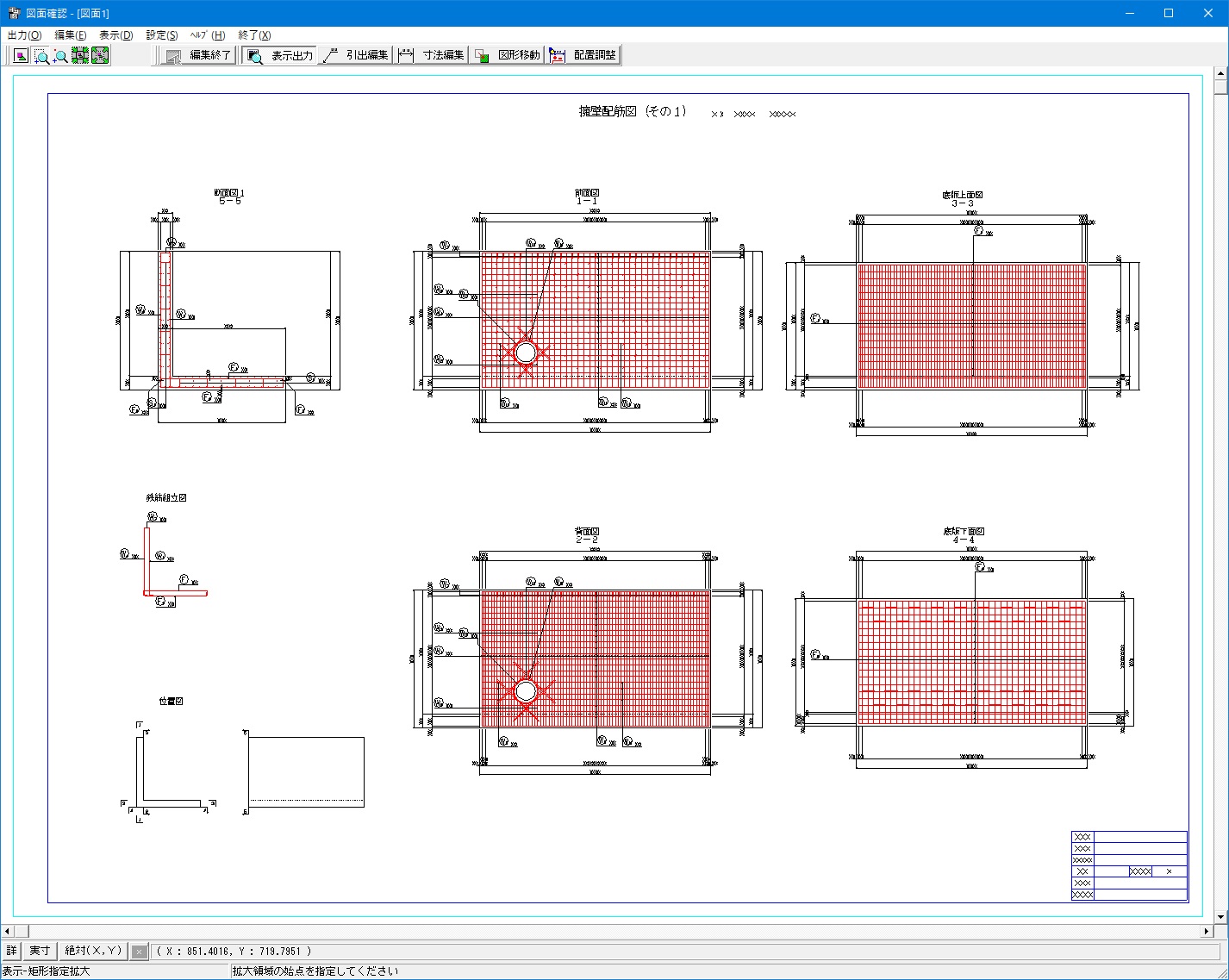Select the rectangle zoom magnifier tool

41,56
